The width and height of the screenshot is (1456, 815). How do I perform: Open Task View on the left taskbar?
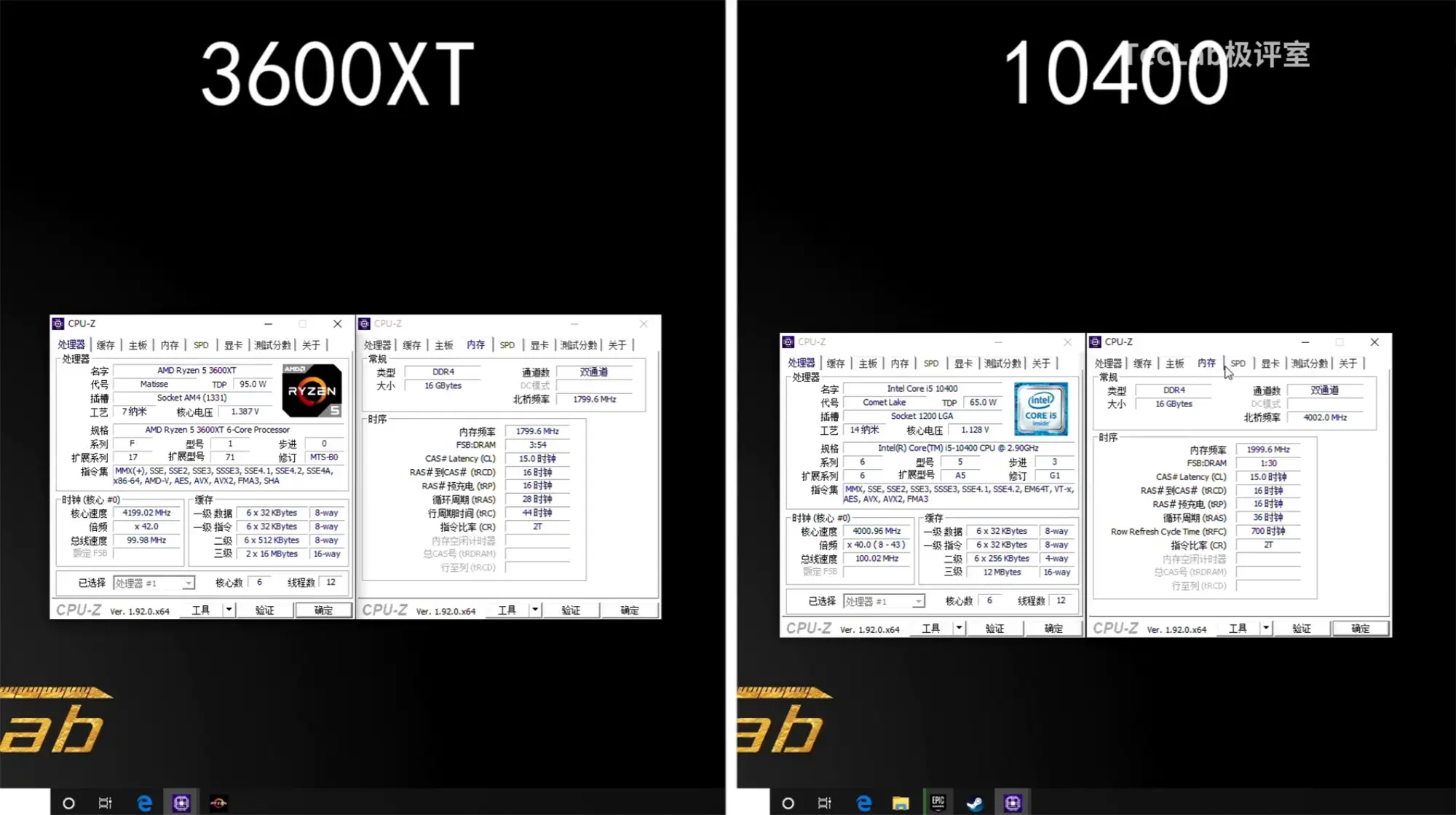[105, 803]
